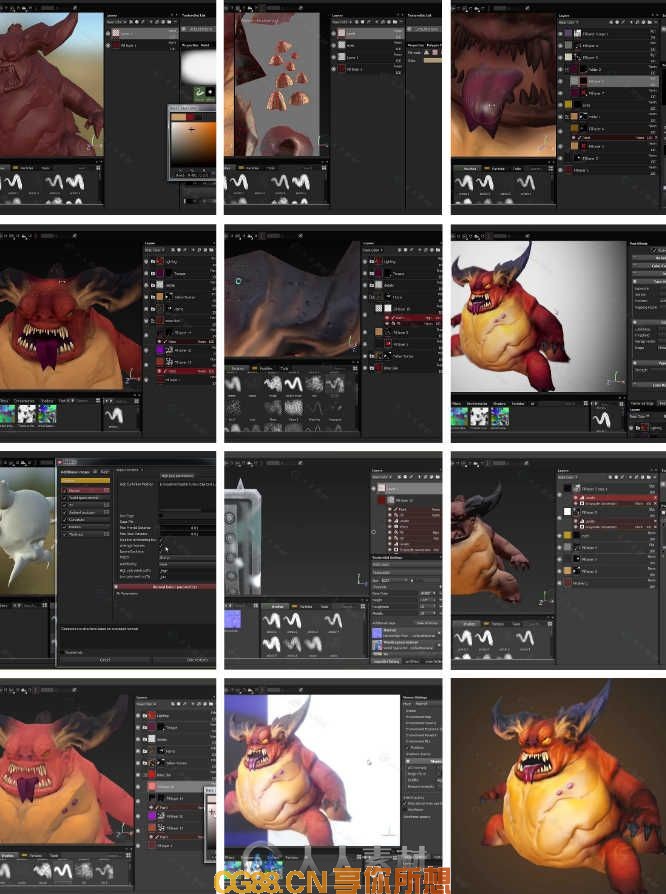Click shelf grid-view icon in tongue close-up screenshot
666x894 pixels.
551,168
